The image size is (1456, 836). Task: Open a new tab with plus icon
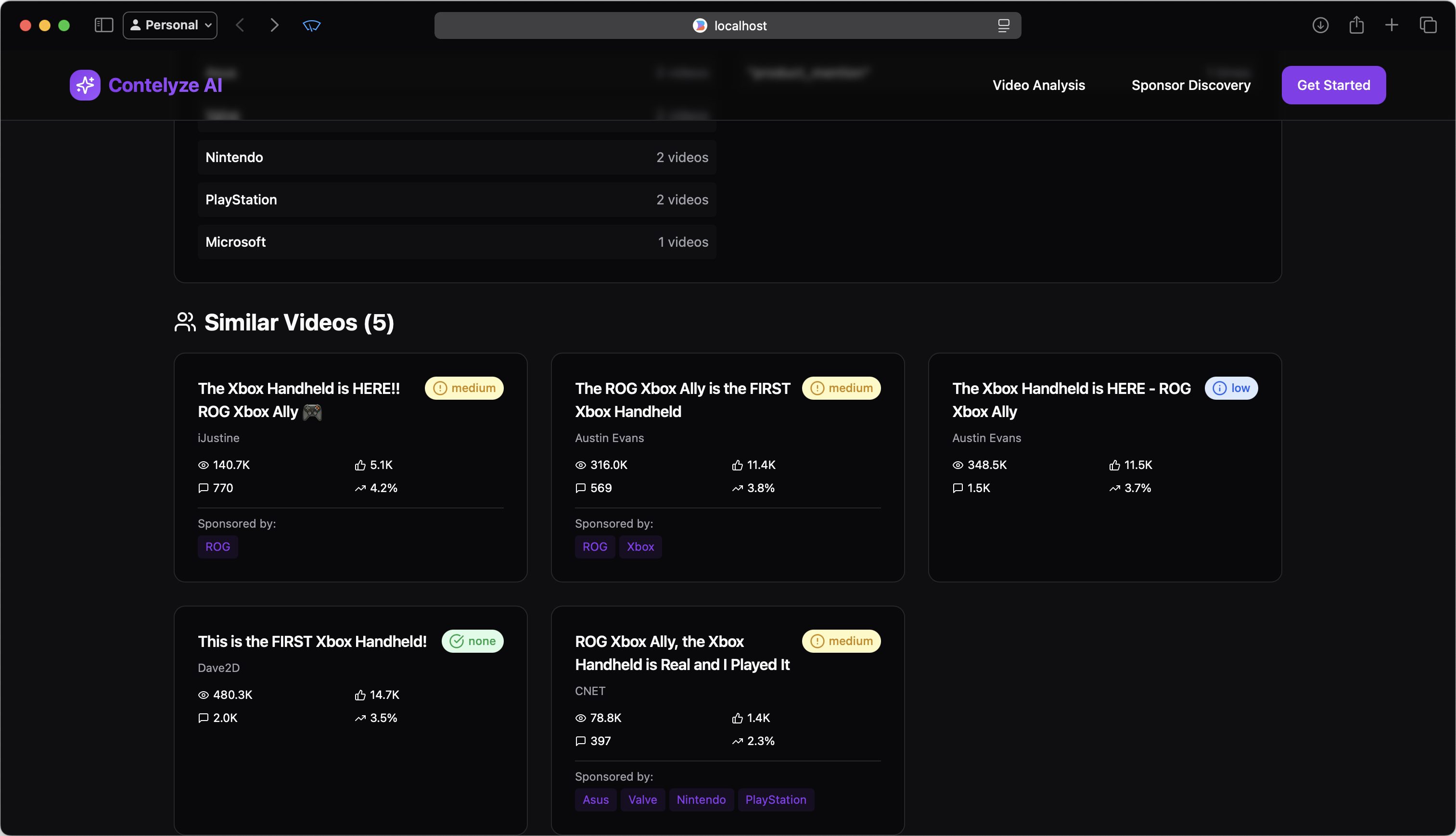click(x=1392, y=25)
